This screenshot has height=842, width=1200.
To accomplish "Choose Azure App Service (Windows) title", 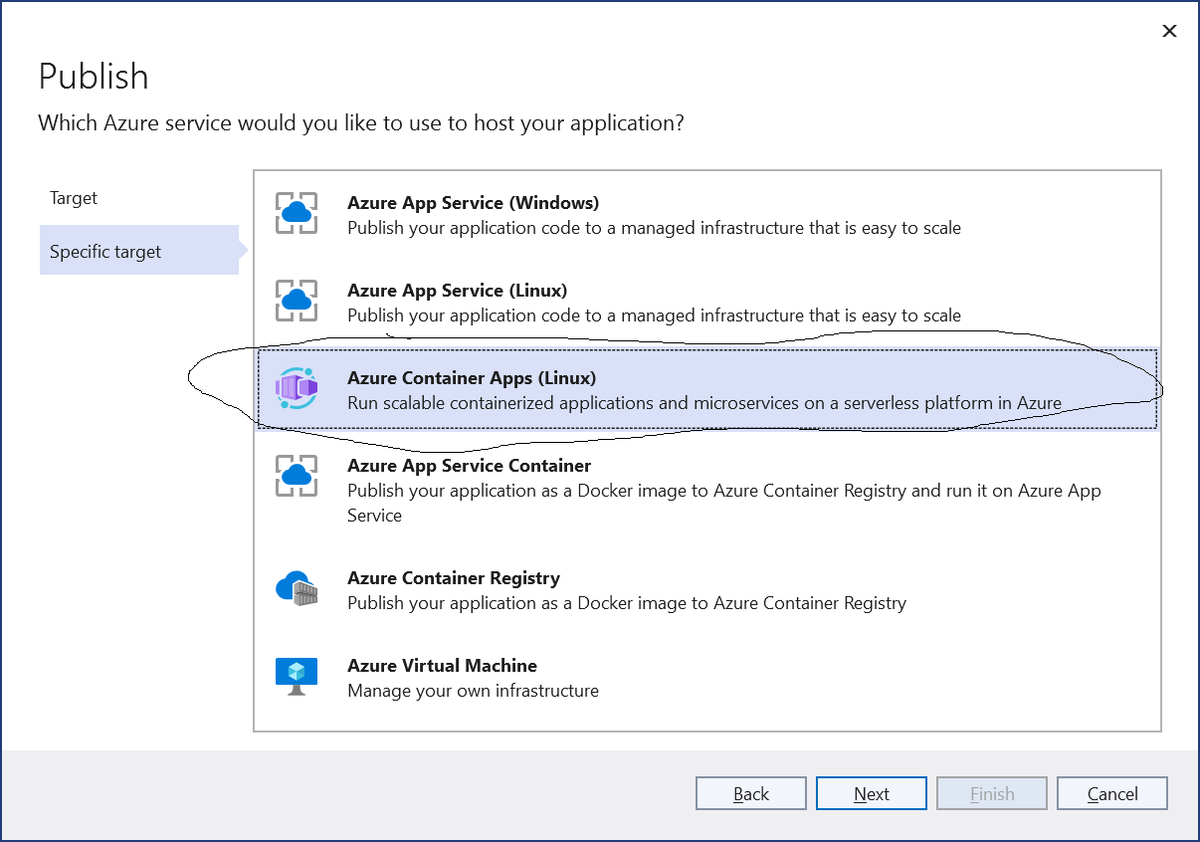I will click(x=473, y=203).
